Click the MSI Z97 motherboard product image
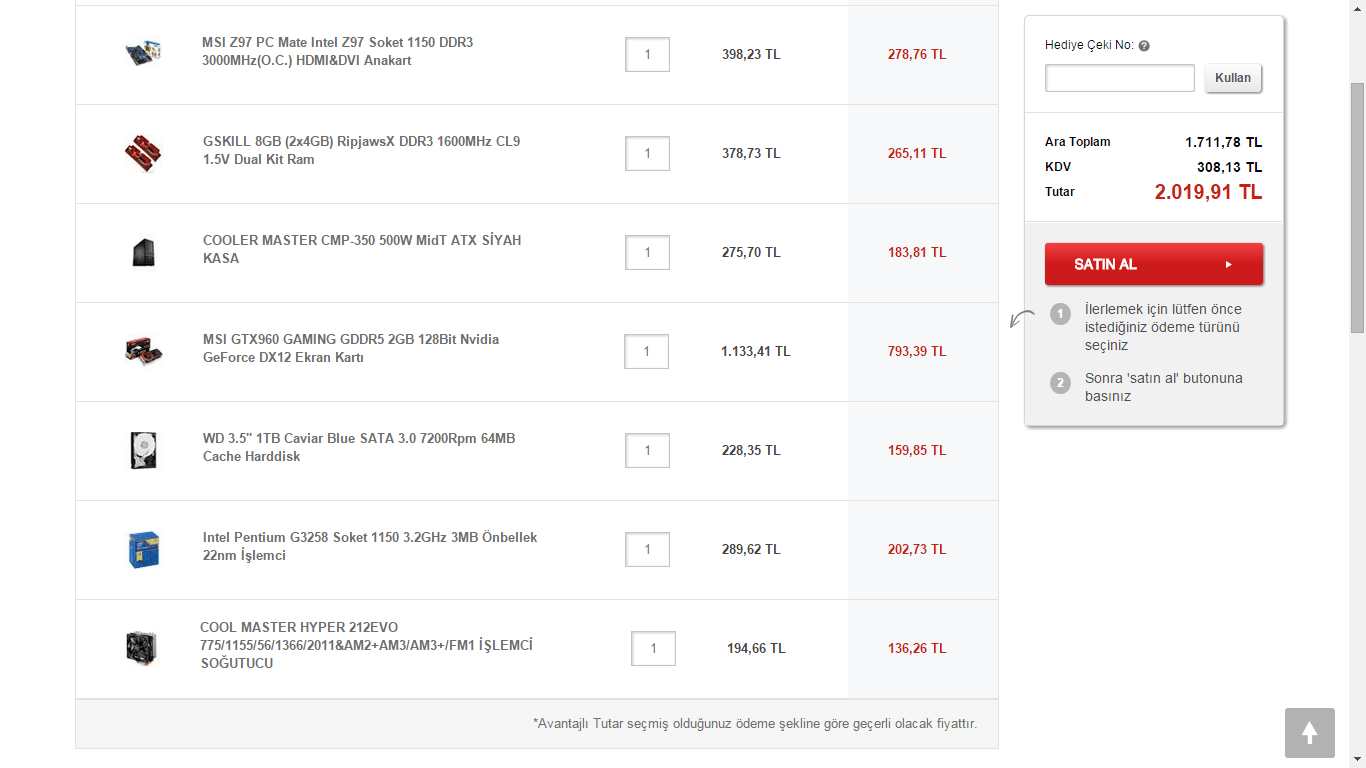 coord(143,53)
